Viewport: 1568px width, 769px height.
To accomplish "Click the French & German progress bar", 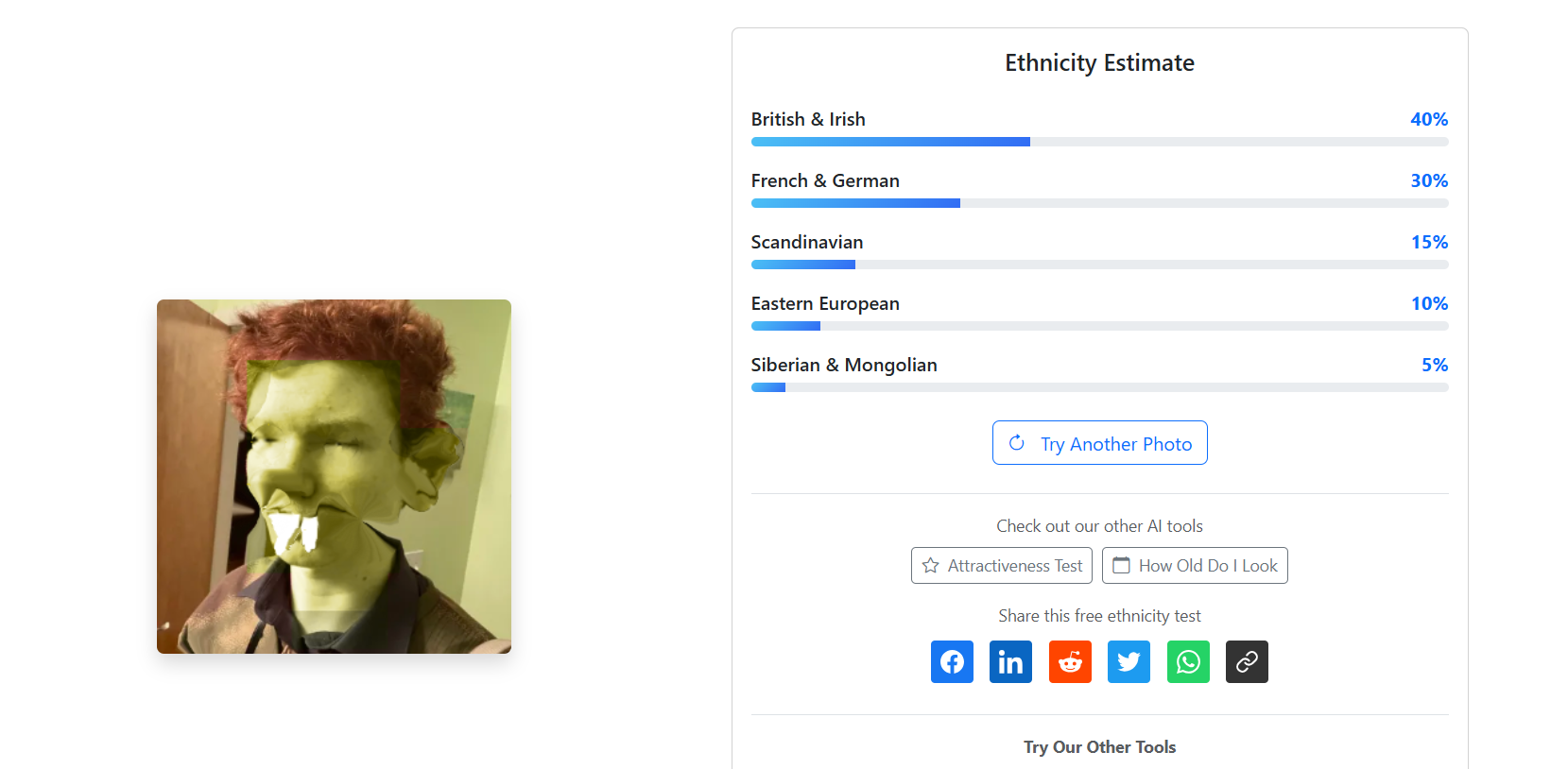I will click(1099, 203).
